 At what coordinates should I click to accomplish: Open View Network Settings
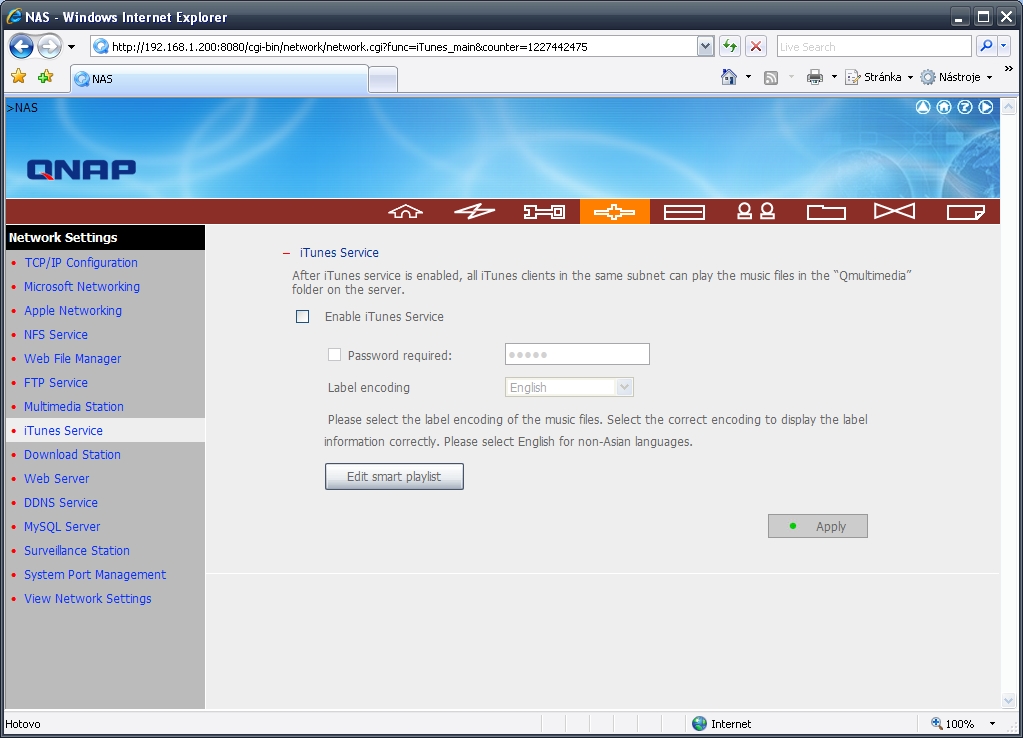point(87,599)
